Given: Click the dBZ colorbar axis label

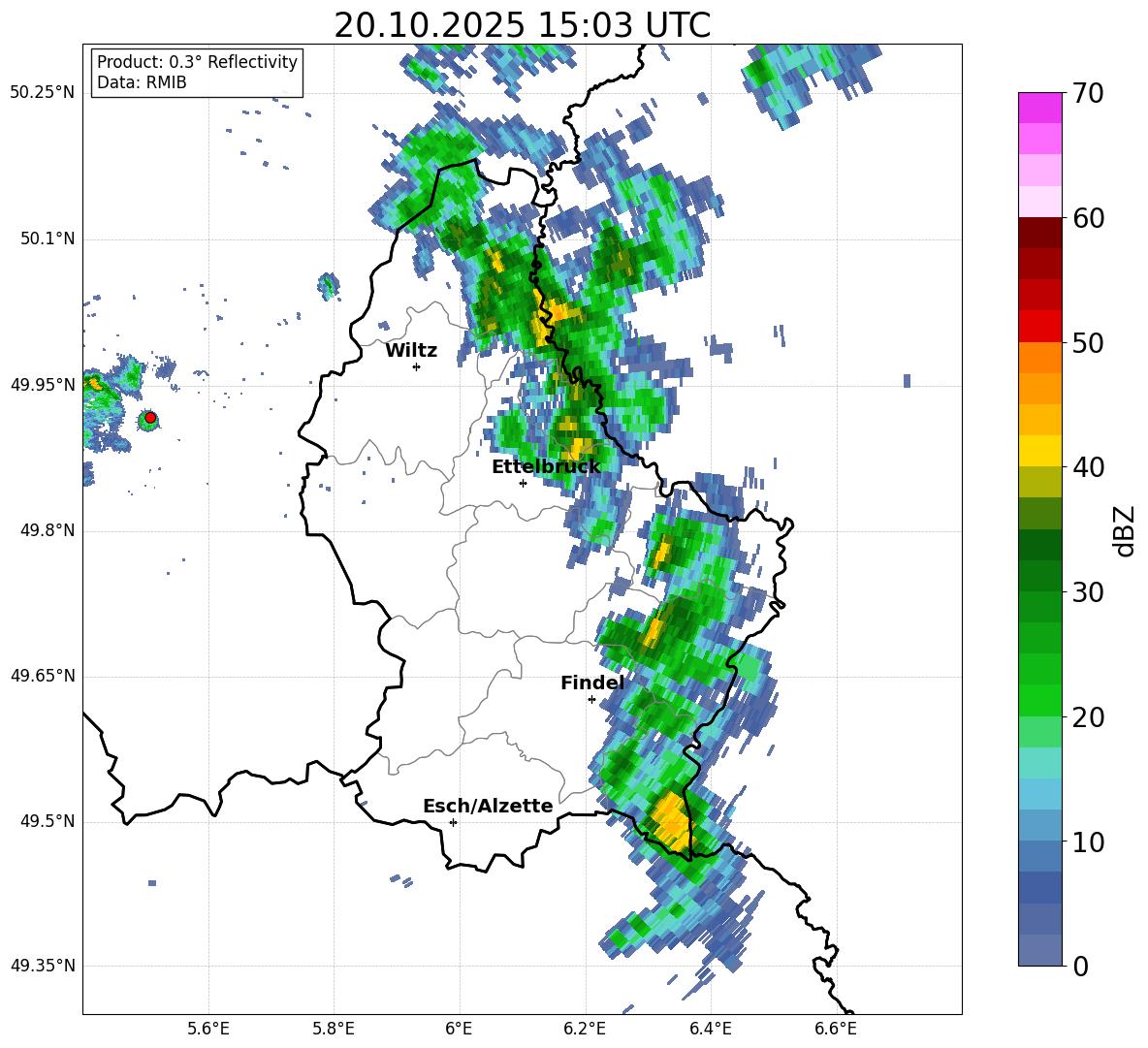Looking at the screenshot, I should tap(1125, 530).
